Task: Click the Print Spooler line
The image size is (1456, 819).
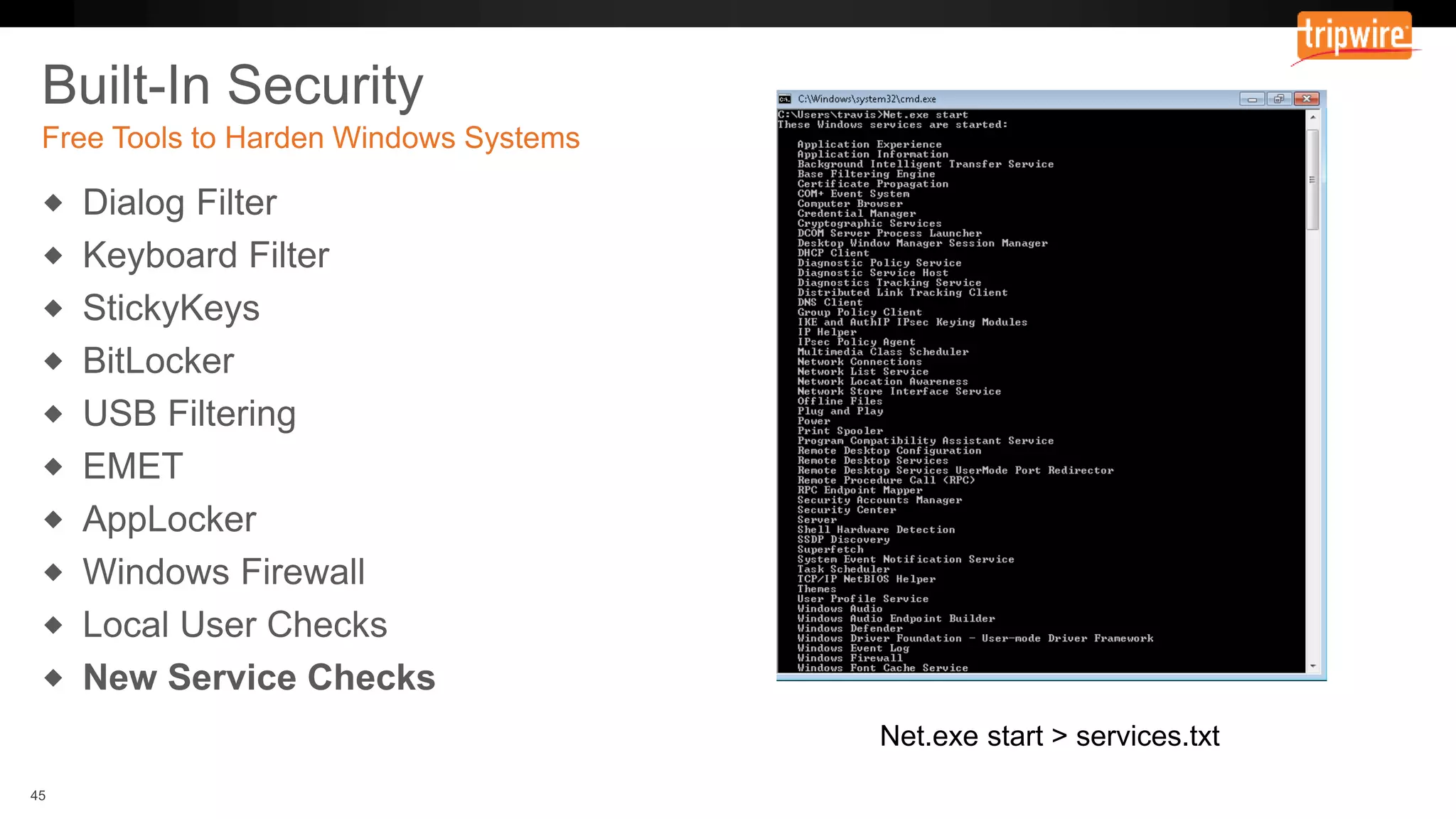Action: [840, 432]
